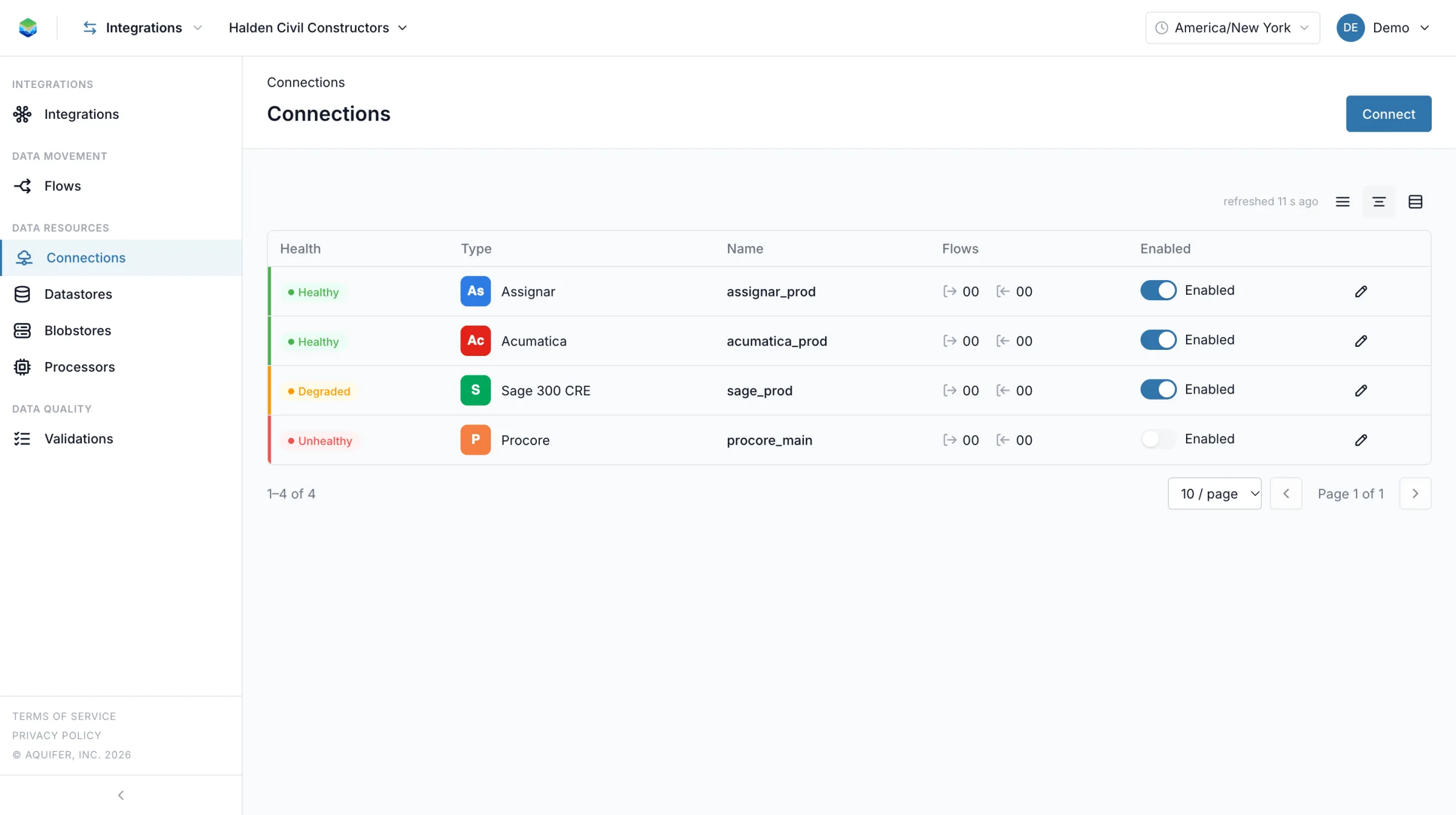This screenshot has height=815, width=1456.
Task: Select the centered medium density icon
Action: coord(1379,202)
